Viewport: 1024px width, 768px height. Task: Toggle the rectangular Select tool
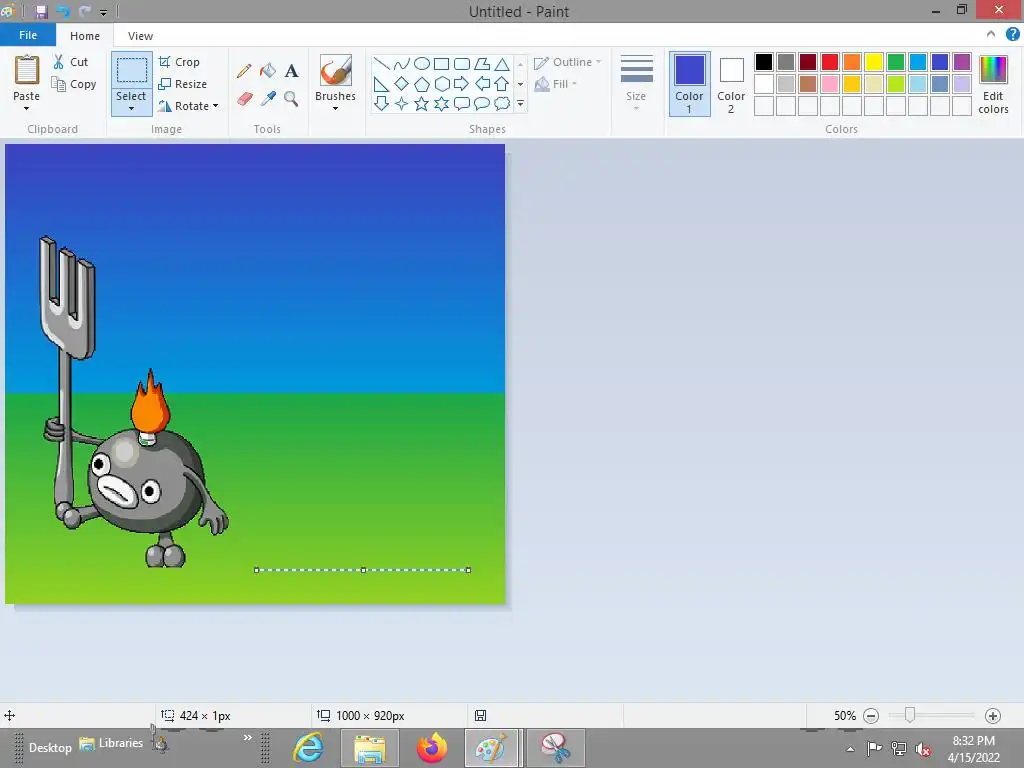point(131,70)
